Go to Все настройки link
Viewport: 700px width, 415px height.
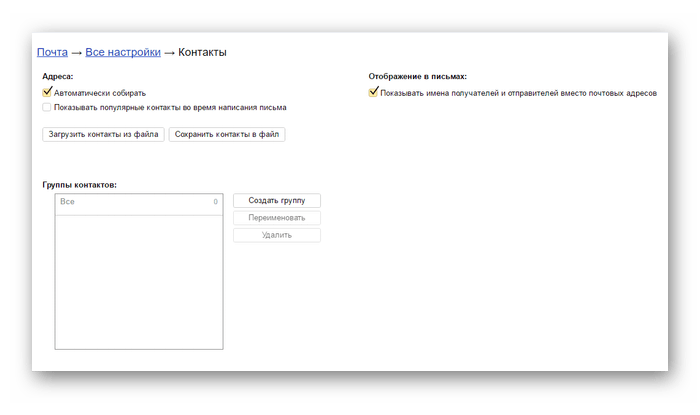pos(123,52)
